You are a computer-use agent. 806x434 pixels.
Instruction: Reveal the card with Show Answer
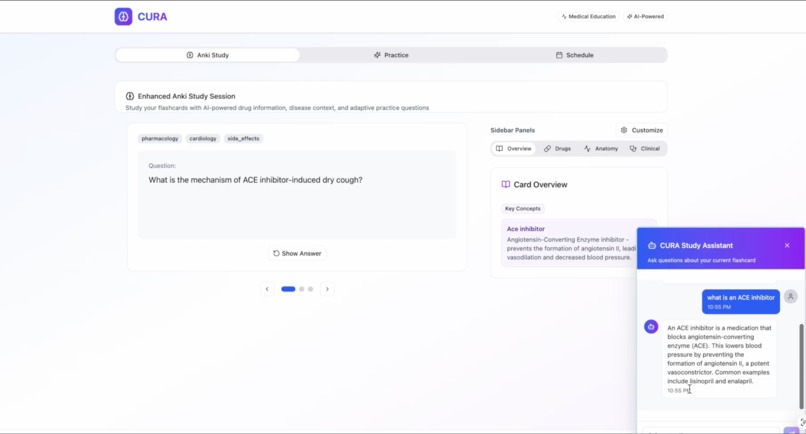pos(297,254)
